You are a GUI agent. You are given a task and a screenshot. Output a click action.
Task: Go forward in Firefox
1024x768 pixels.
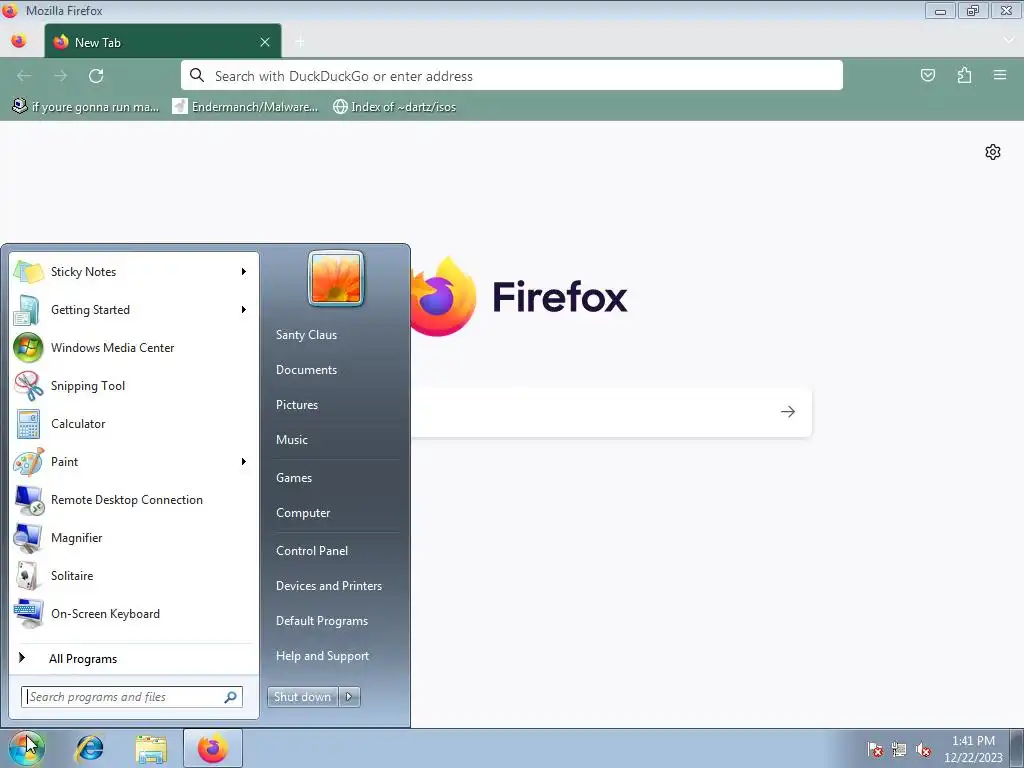60,76
